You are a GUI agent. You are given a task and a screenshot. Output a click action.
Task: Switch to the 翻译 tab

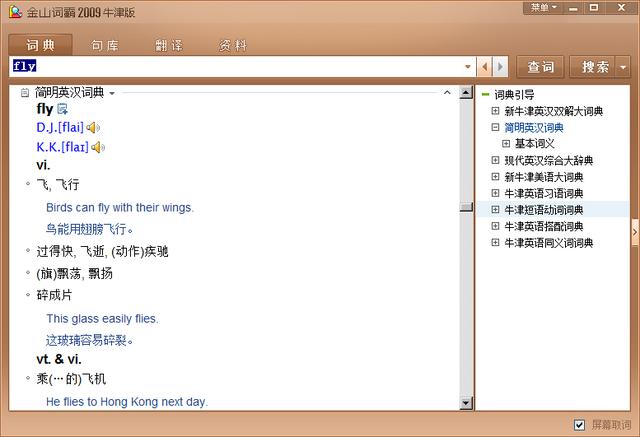(x=169, y=45)
